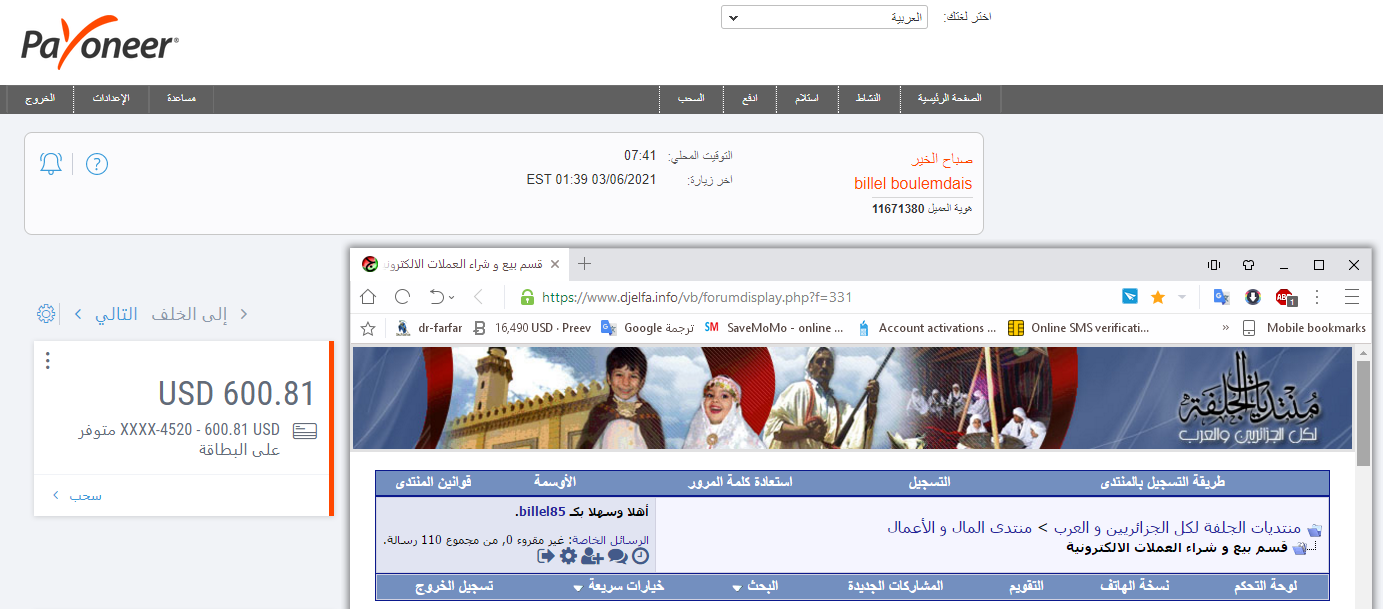Reload the djelfa.info page
Image resolution: width=1383 pixels, height=609 pixels.
point(403,297)
